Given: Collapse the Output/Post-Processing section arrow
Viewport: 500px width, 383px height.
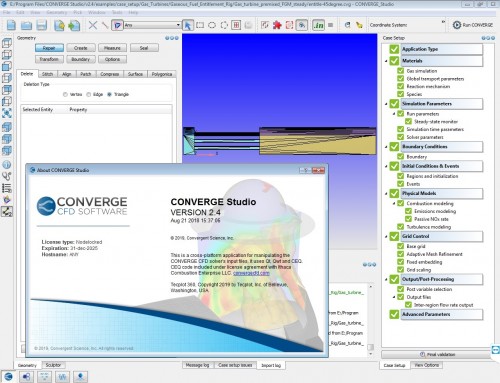Looking at the screenshot, I should click(x=386, y=279).
